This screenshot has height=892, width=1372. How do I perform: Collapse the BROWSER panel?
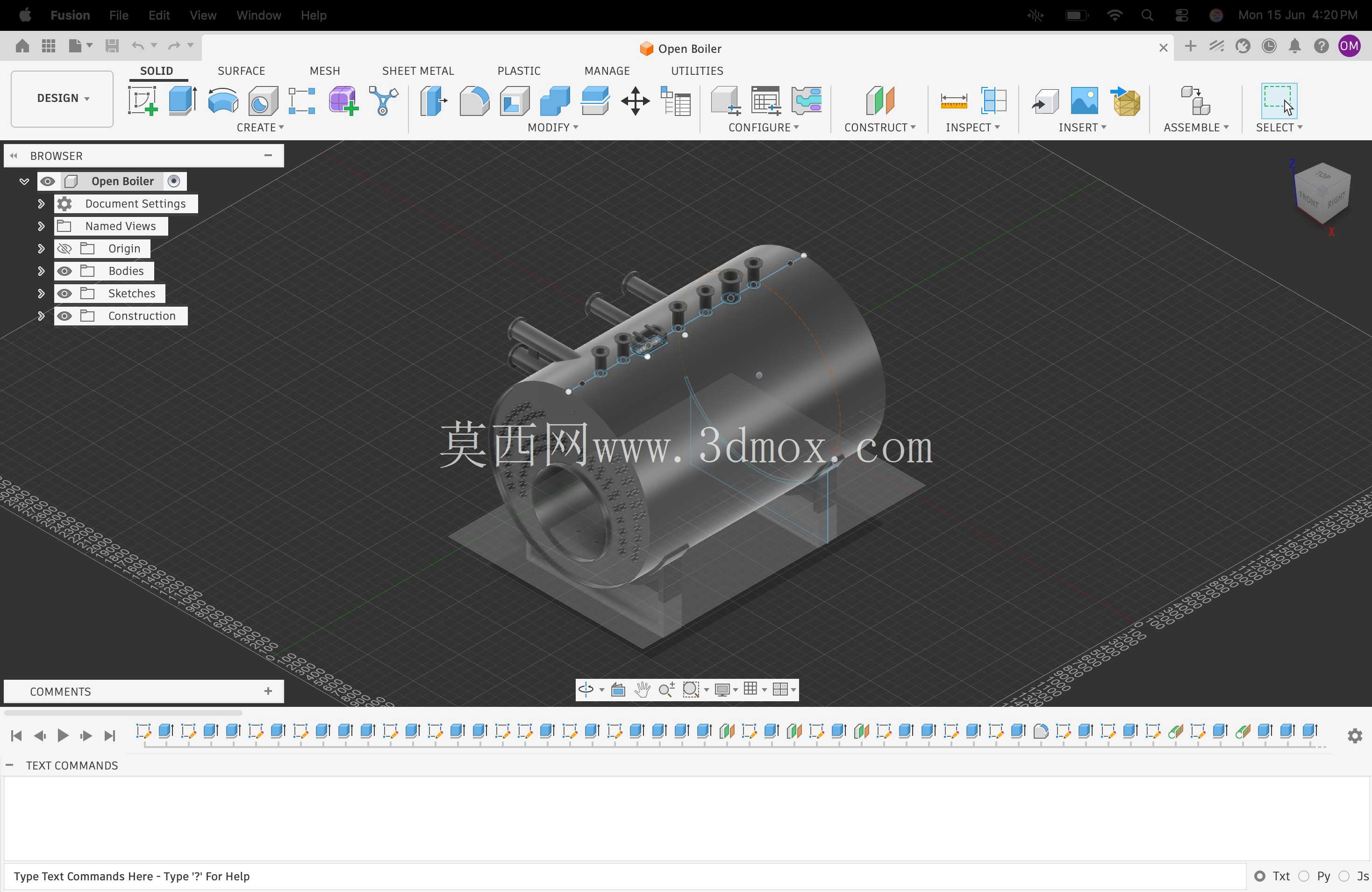(13, 156)
